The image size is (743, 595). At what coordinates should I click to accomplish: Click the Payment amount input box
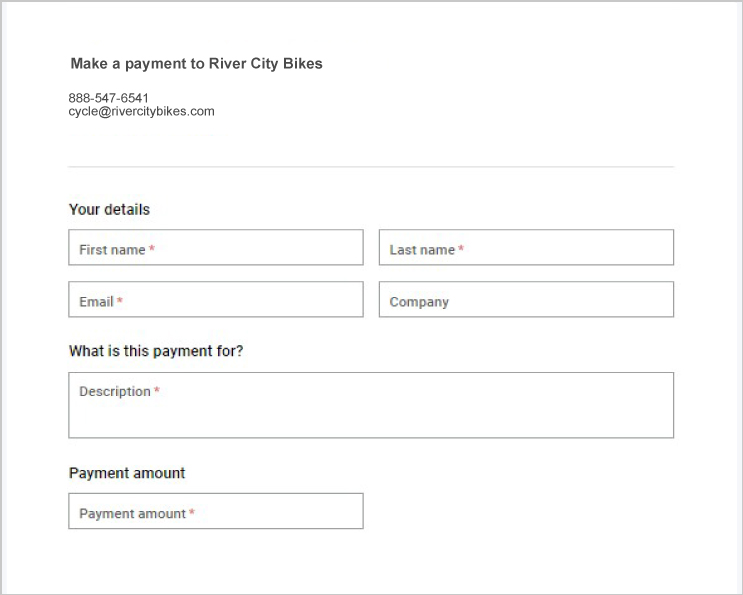(x=216, y=511)
